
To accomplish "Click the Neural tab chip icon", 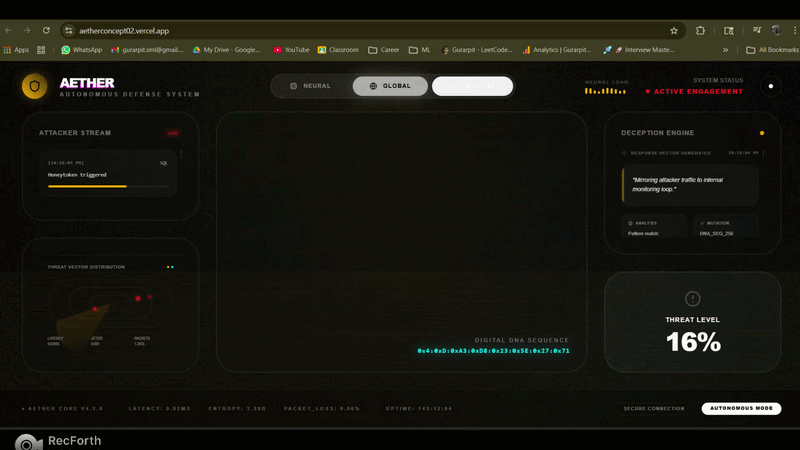I will point(293,86).
